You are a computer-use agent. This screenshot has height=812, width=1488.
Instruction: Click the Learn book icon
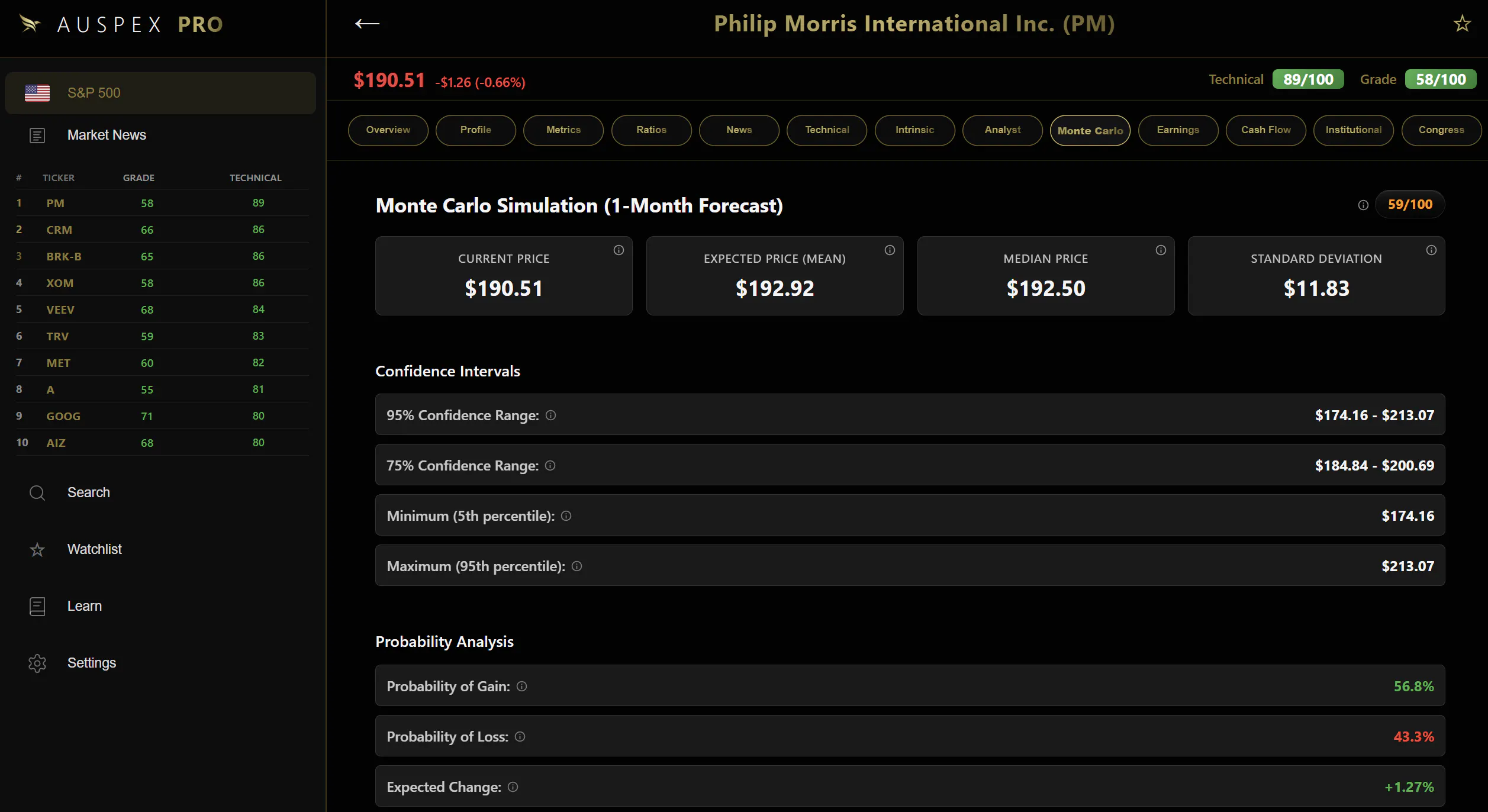point(37,607)
